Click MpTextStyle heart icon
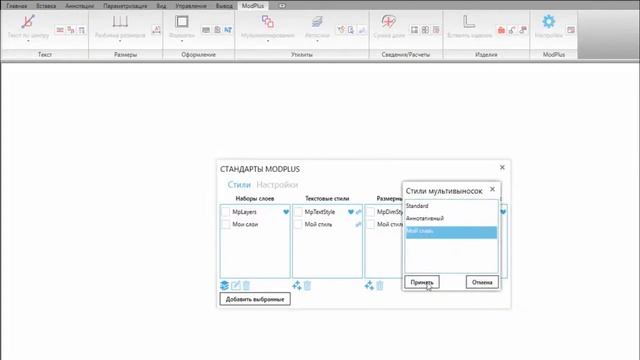Viewport: 640px width, 360px height. 351,212
